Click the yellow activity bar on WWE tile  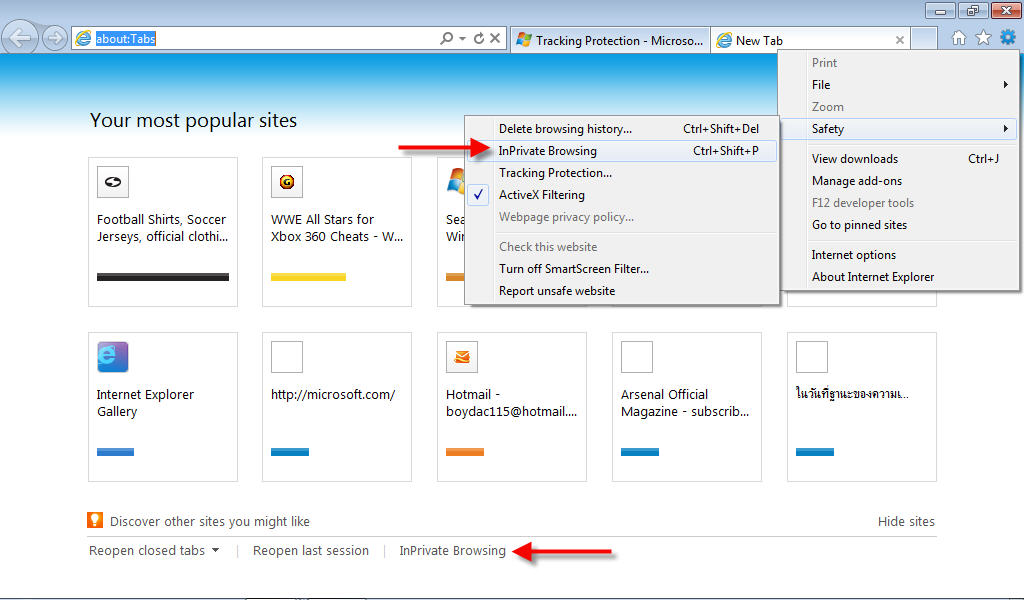[x=308, y=277]
